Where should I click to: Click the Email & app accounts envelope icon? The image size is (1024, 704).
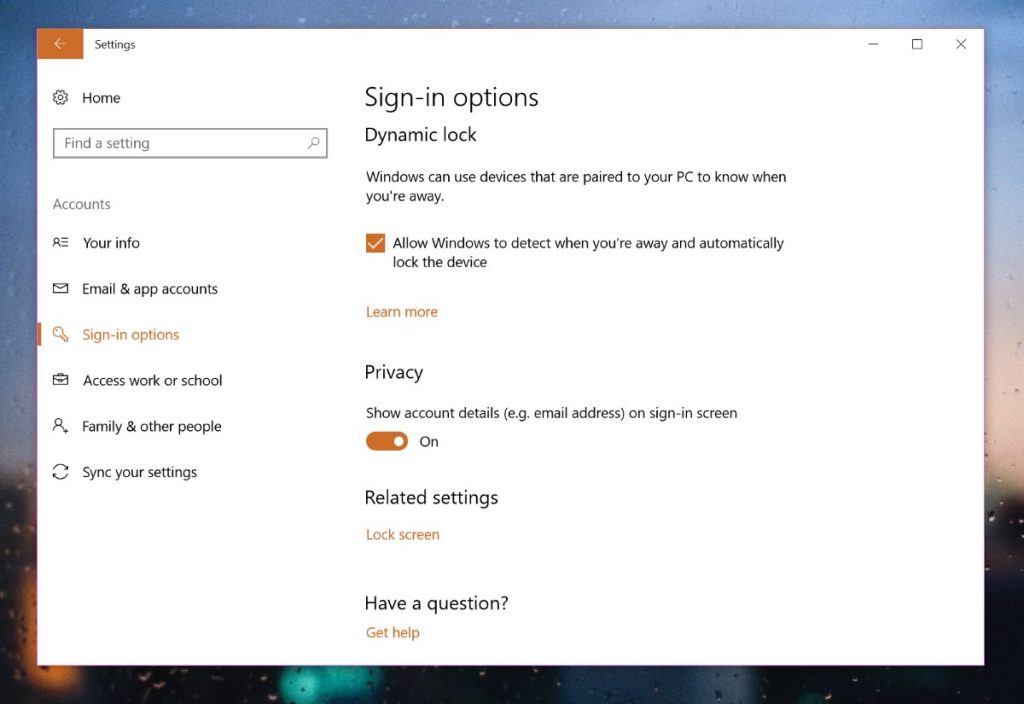61,288
